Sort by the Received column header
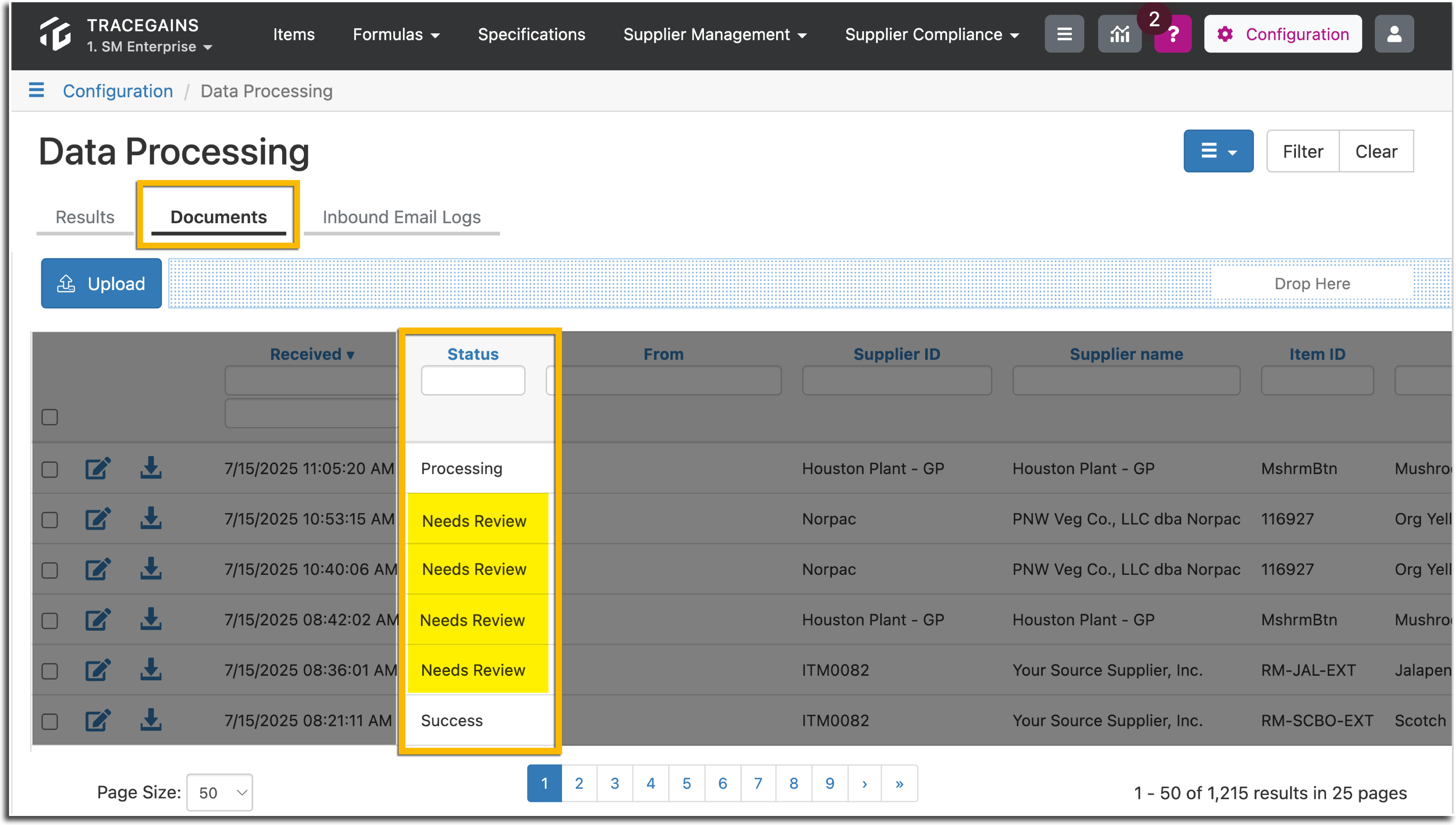The image size is (1456, 825). click(311, 354)
